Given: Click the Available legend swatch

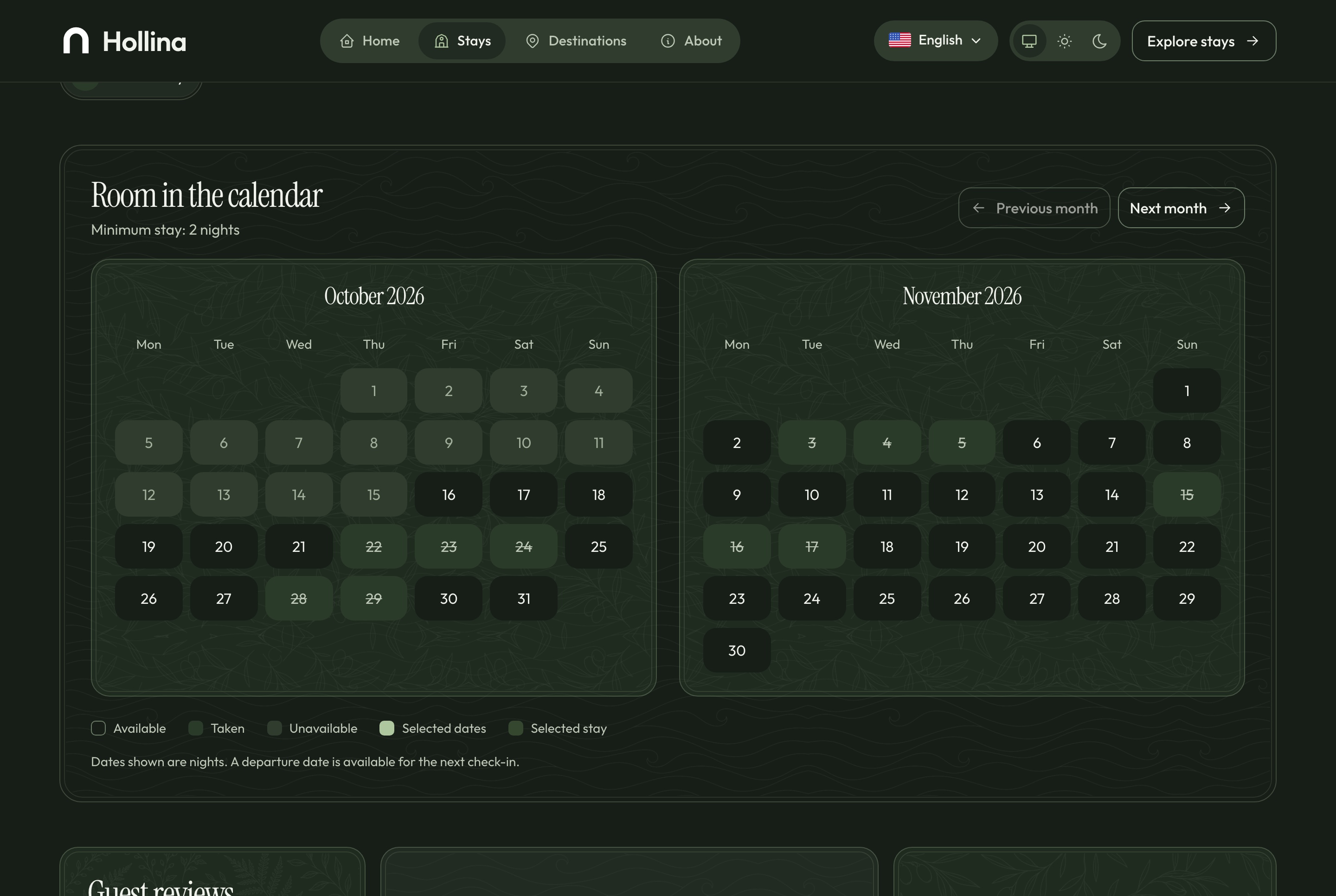Looking at the screenshot, I should (98, 728).
